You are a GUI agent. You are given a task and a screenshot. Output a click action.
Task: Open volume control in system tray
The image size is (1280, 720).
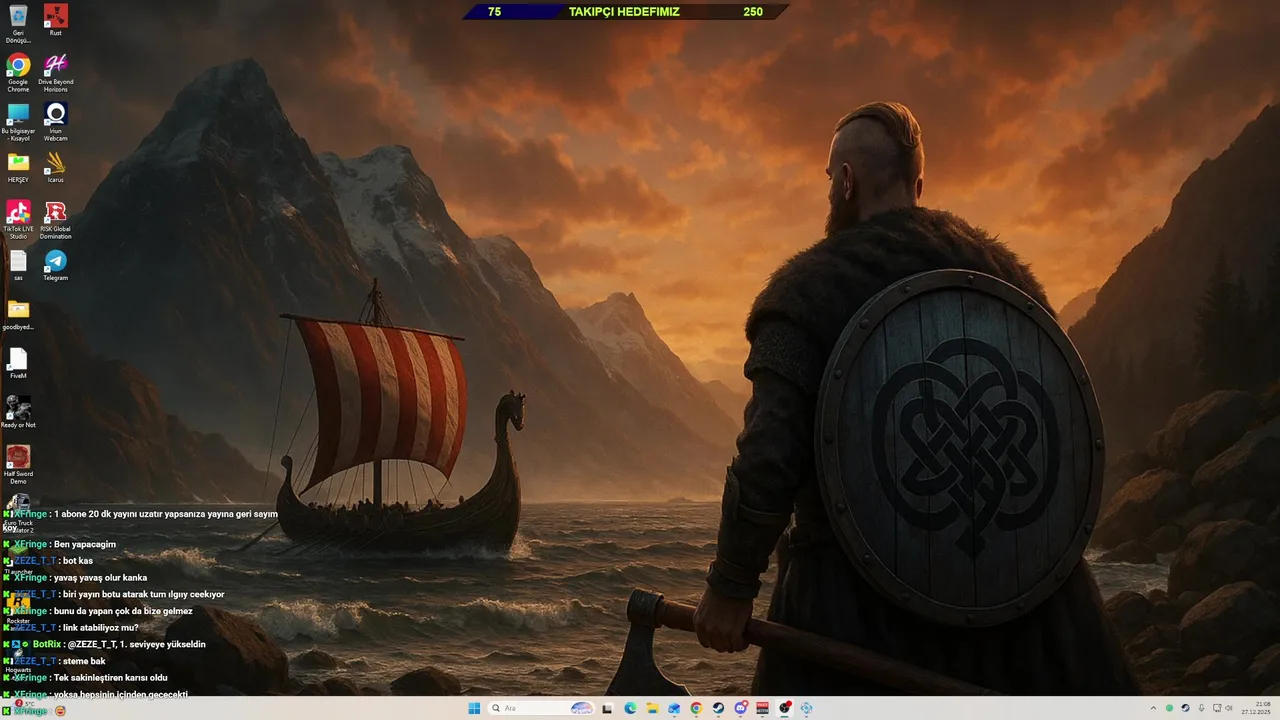pos(1229,708)
